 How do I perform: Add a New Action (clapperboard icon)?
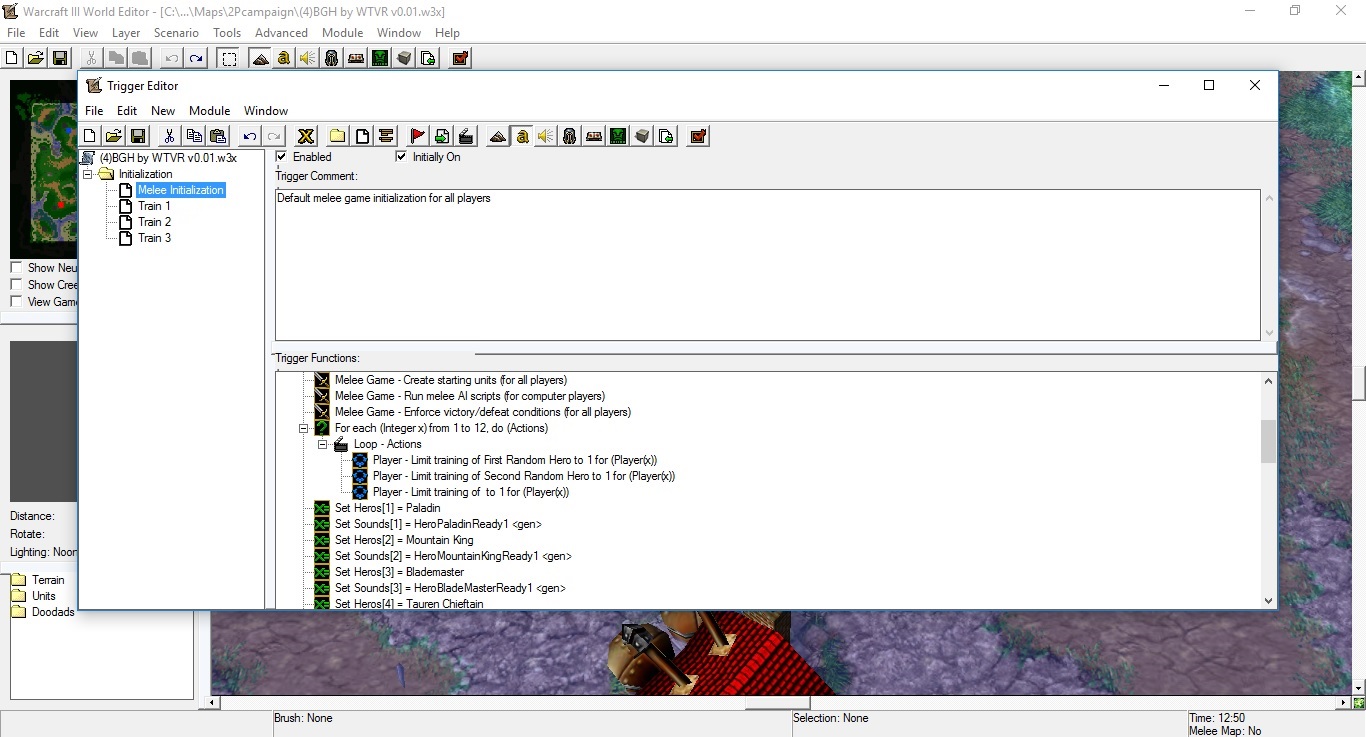click(466, 136)
